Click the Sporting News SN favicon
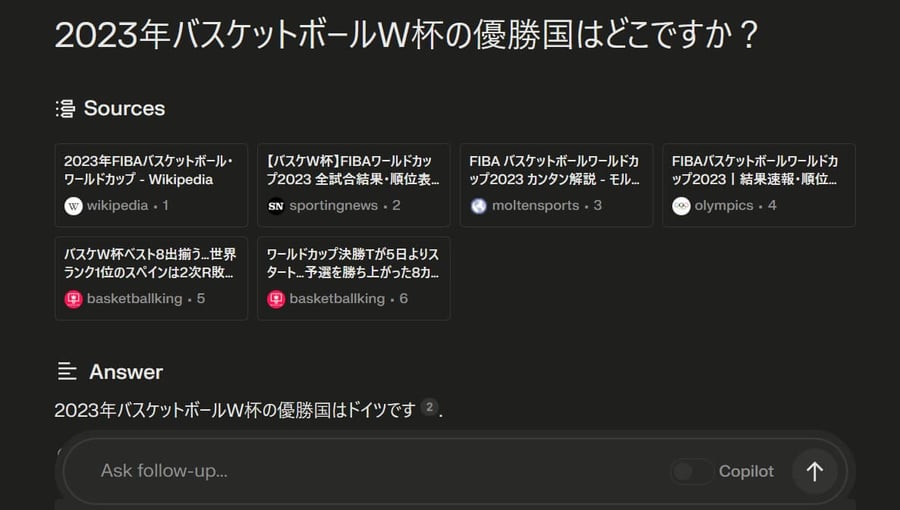This screenshot has width=900, height=510. (x=276, y=206)
